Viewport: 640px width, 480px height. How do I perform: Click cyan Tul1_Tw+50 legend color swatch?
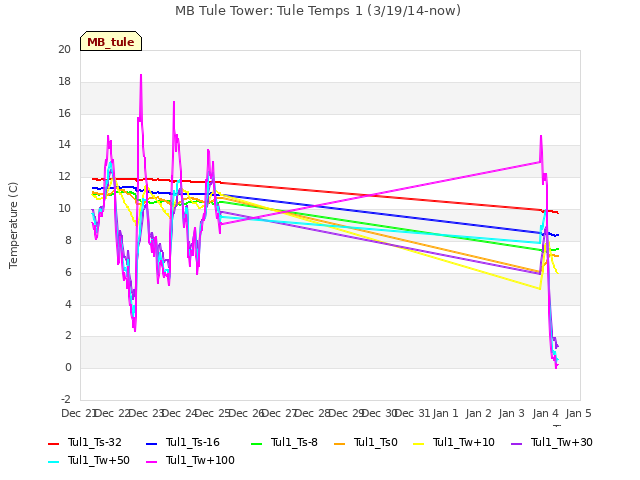pyautogui.click(x=53, y=462)
